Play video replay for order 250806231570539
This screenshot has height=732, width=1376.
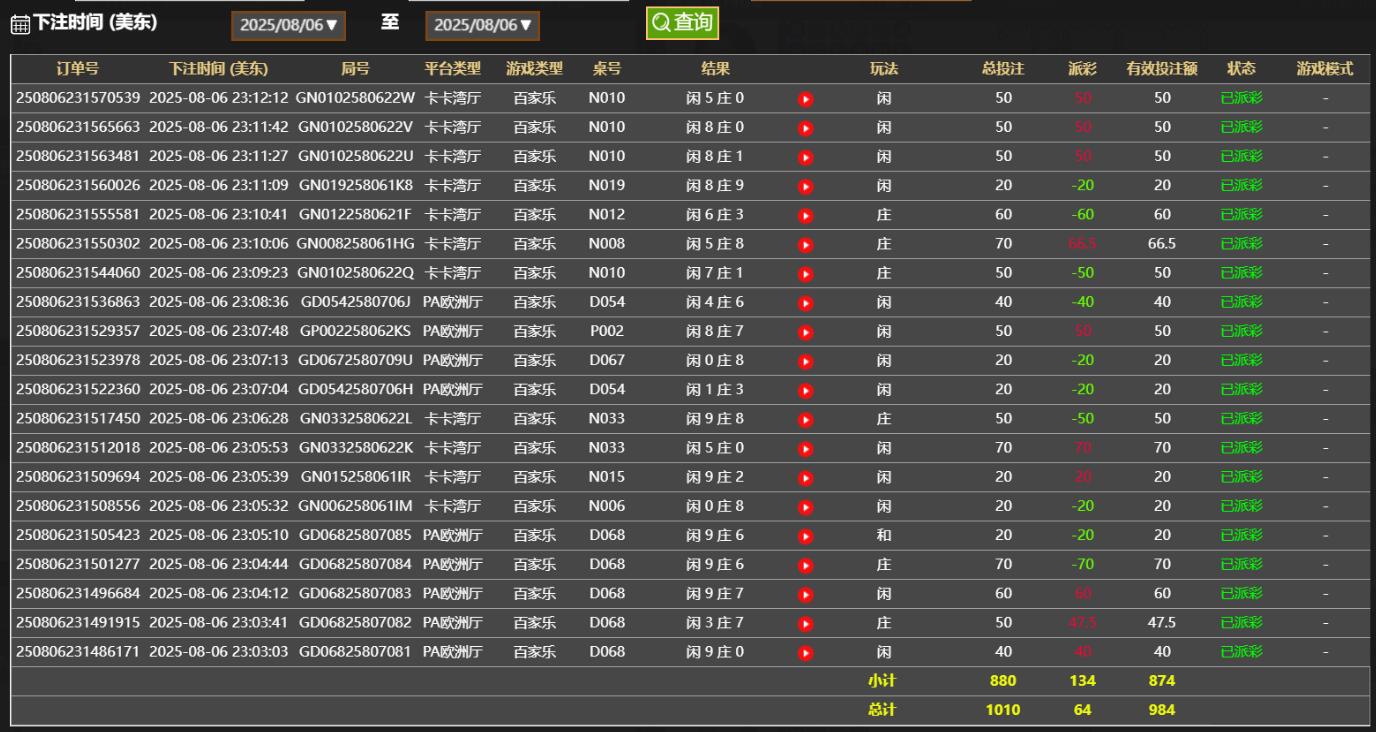pyautogui.click(x=805, y=99)
